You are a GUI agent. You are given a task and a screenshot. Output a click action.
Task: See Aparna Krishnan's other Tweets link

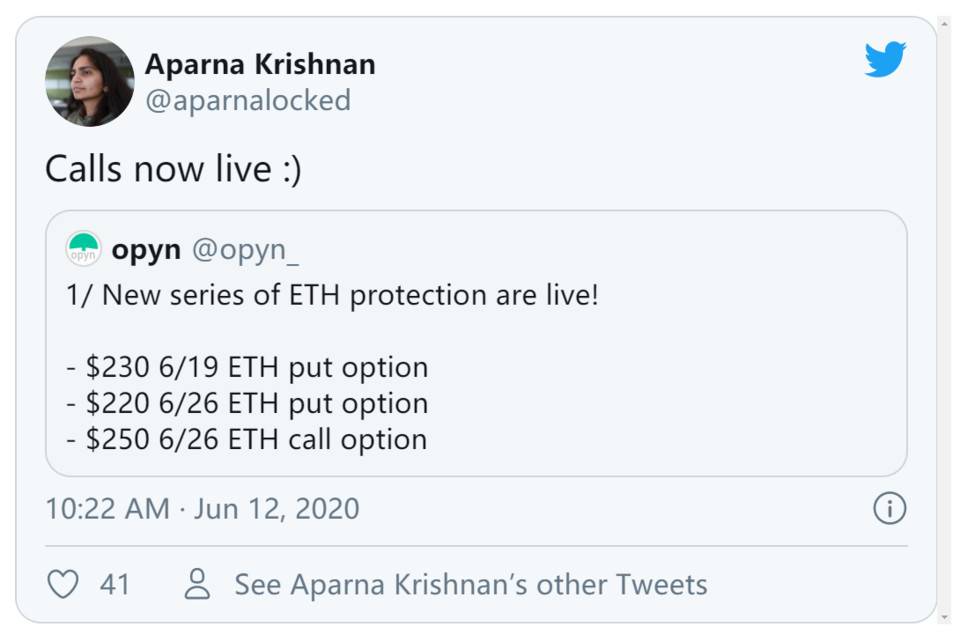471,584
